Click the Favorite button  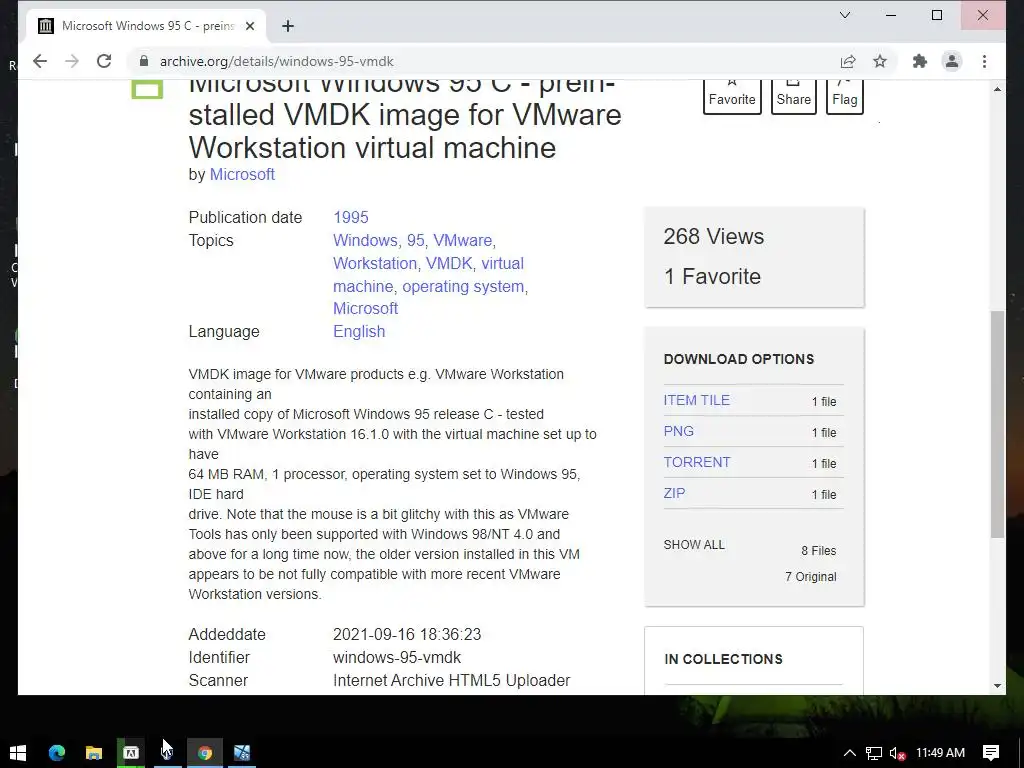732,97
